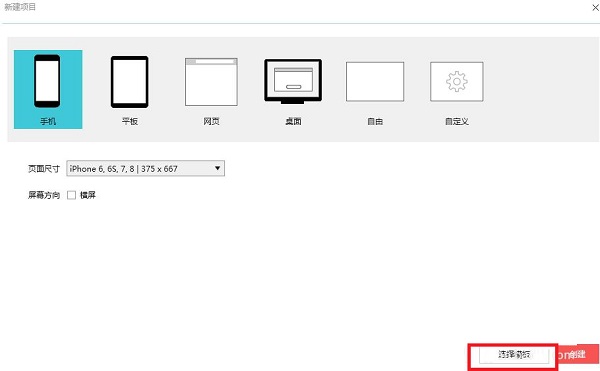This screenshot has height=371, width=600.
Task: Enable the 横屏 landscape checkbox
Action: tap(72, 195)
